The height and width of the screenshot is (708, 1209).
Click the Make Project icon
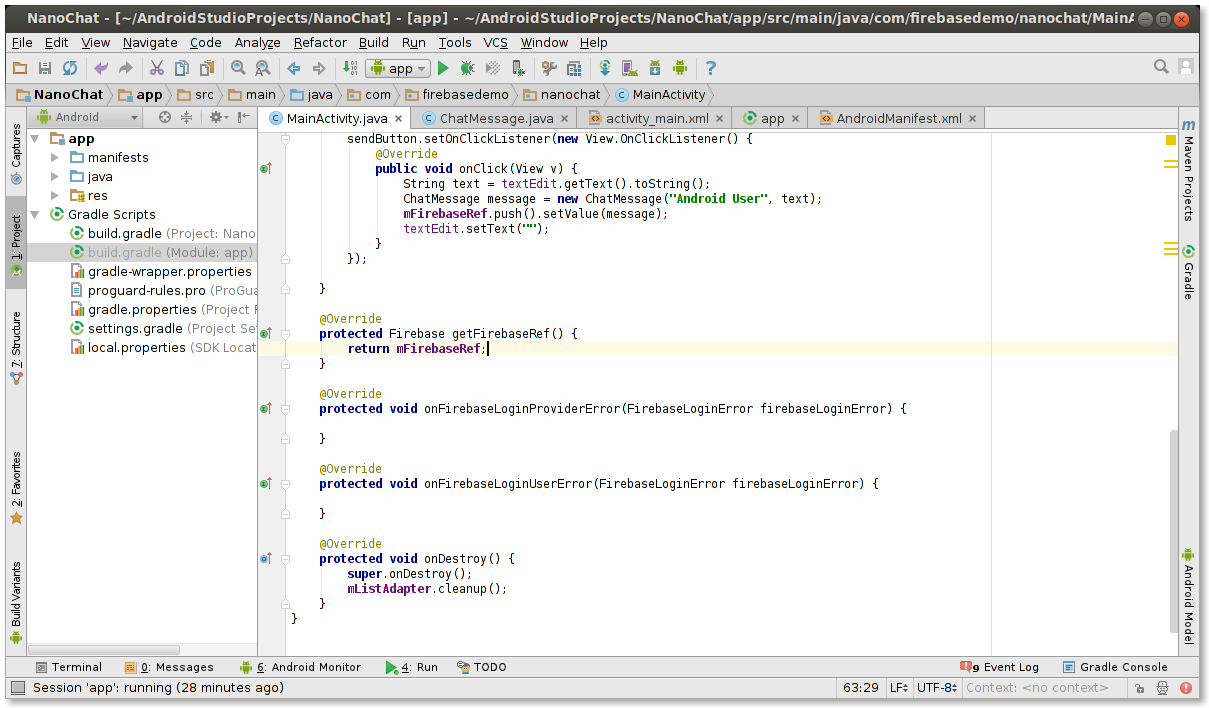pyautogui.click(x=350, y=68)
